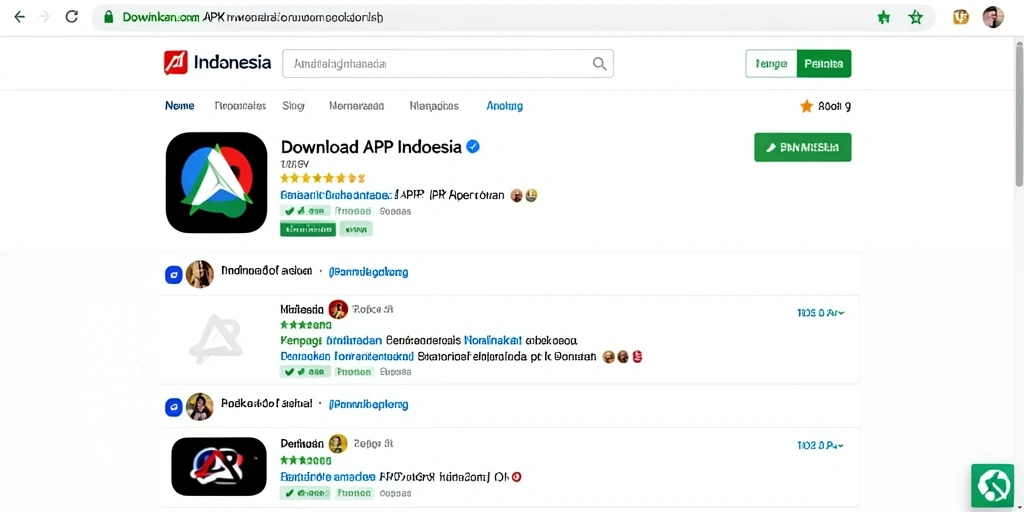
Task: Click the browser back arrow
Action: (20, 17)
